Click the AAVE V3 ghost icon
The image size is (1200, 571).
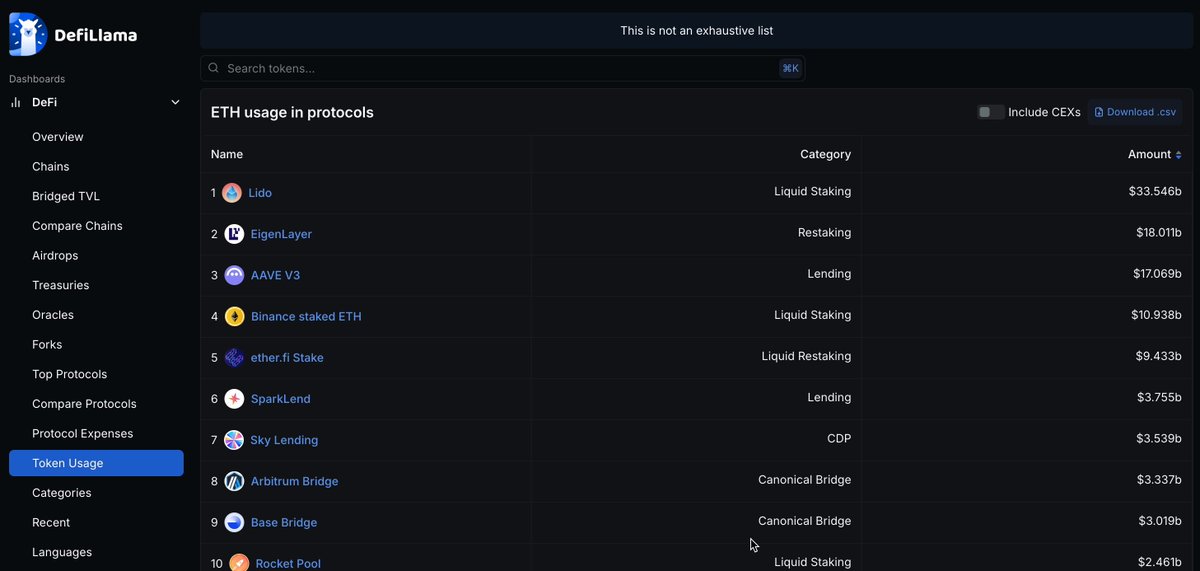[x=234, y=275]
